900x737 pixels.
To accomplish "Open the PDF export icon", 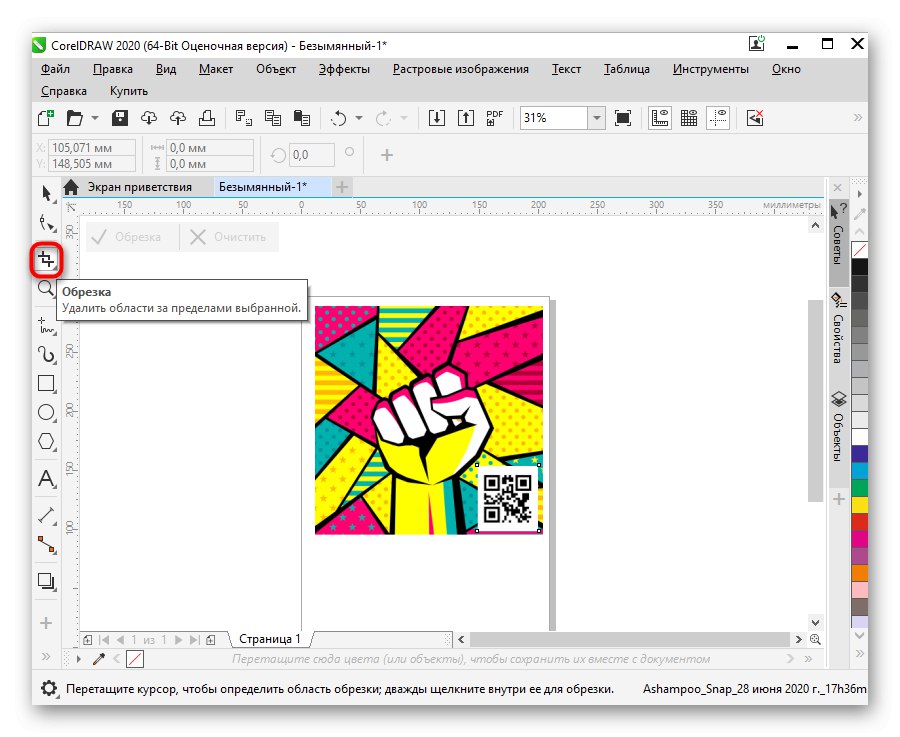I will [493, 117].
